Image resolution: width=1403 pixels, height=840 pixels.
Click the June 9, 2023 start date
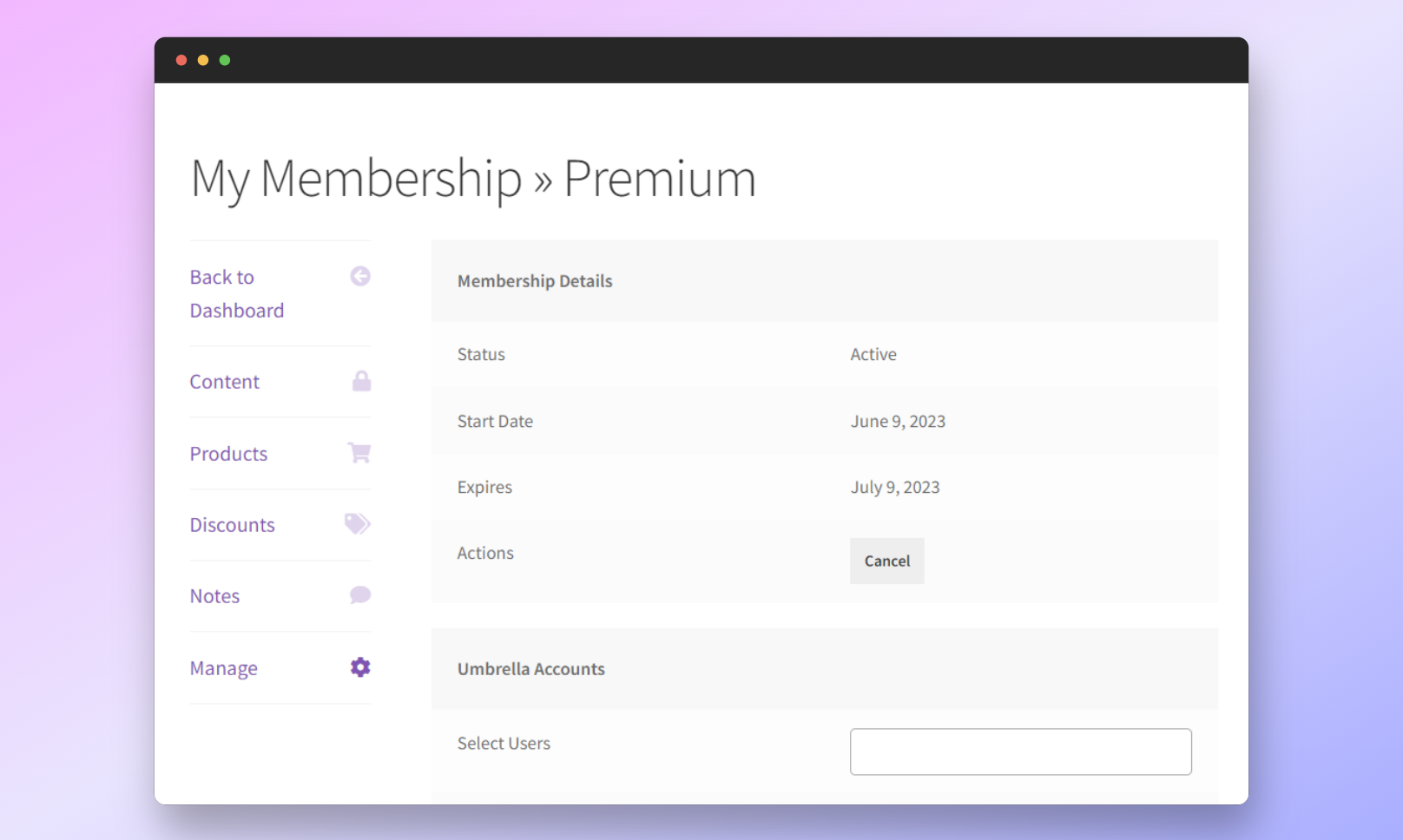(x=898, y=421)
